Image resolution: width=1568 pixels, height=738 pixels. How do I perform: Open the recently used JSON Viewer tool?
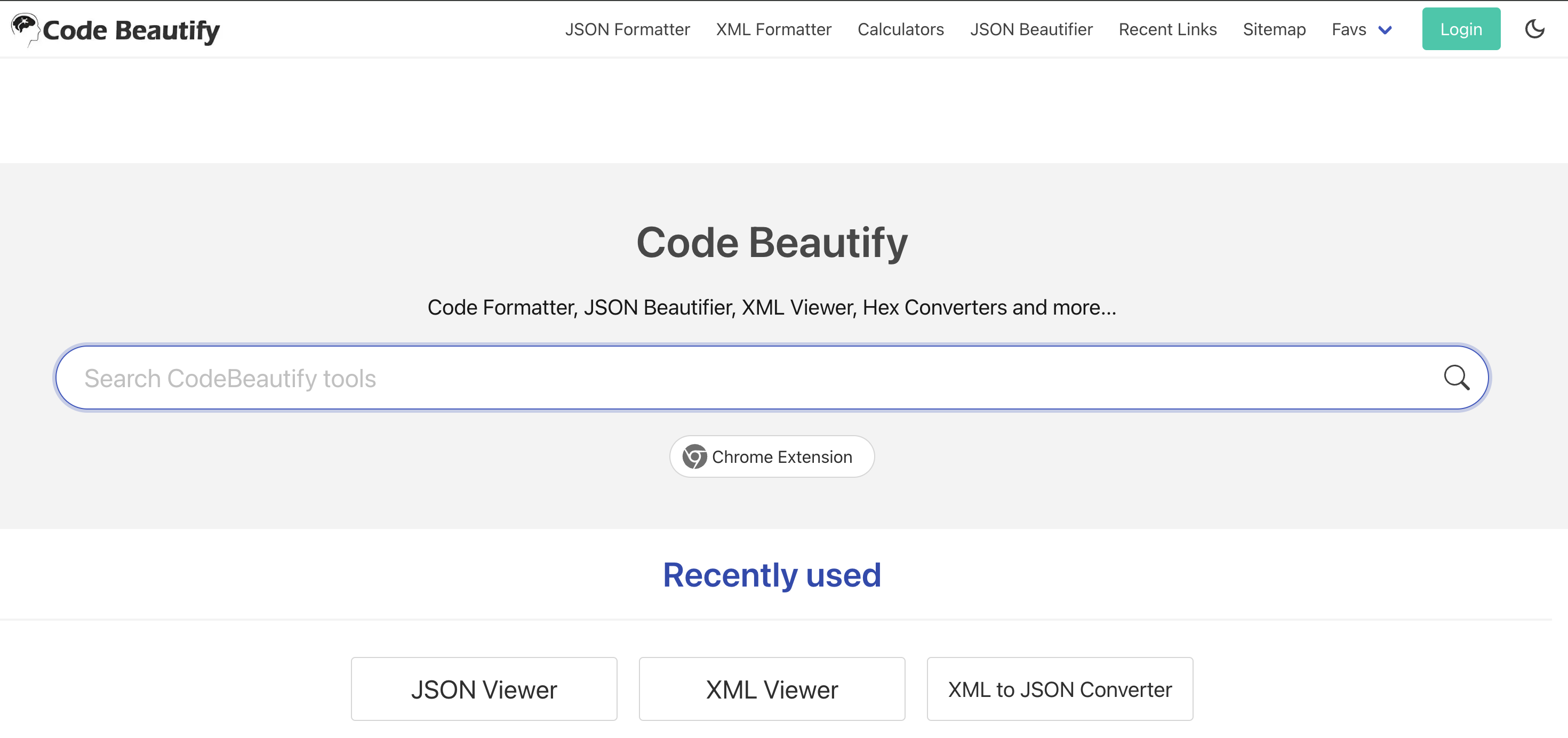(x=484, y=689)
